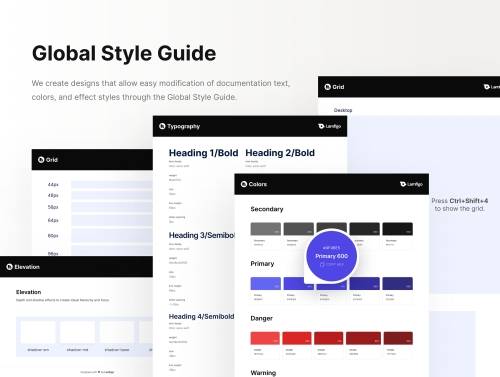Click the second elevation shadow card
The height and width of the screenshot is (377, 500).
pyautogui.click(x=77, y=332)
